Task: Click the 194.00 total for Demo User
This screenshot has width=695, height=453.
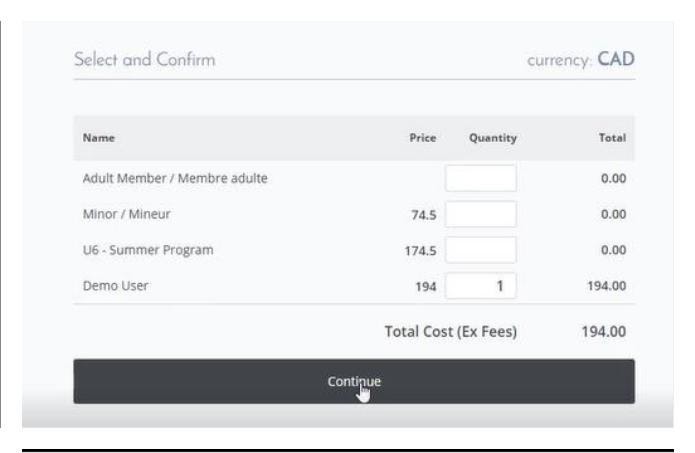Action: pos(606,286)
